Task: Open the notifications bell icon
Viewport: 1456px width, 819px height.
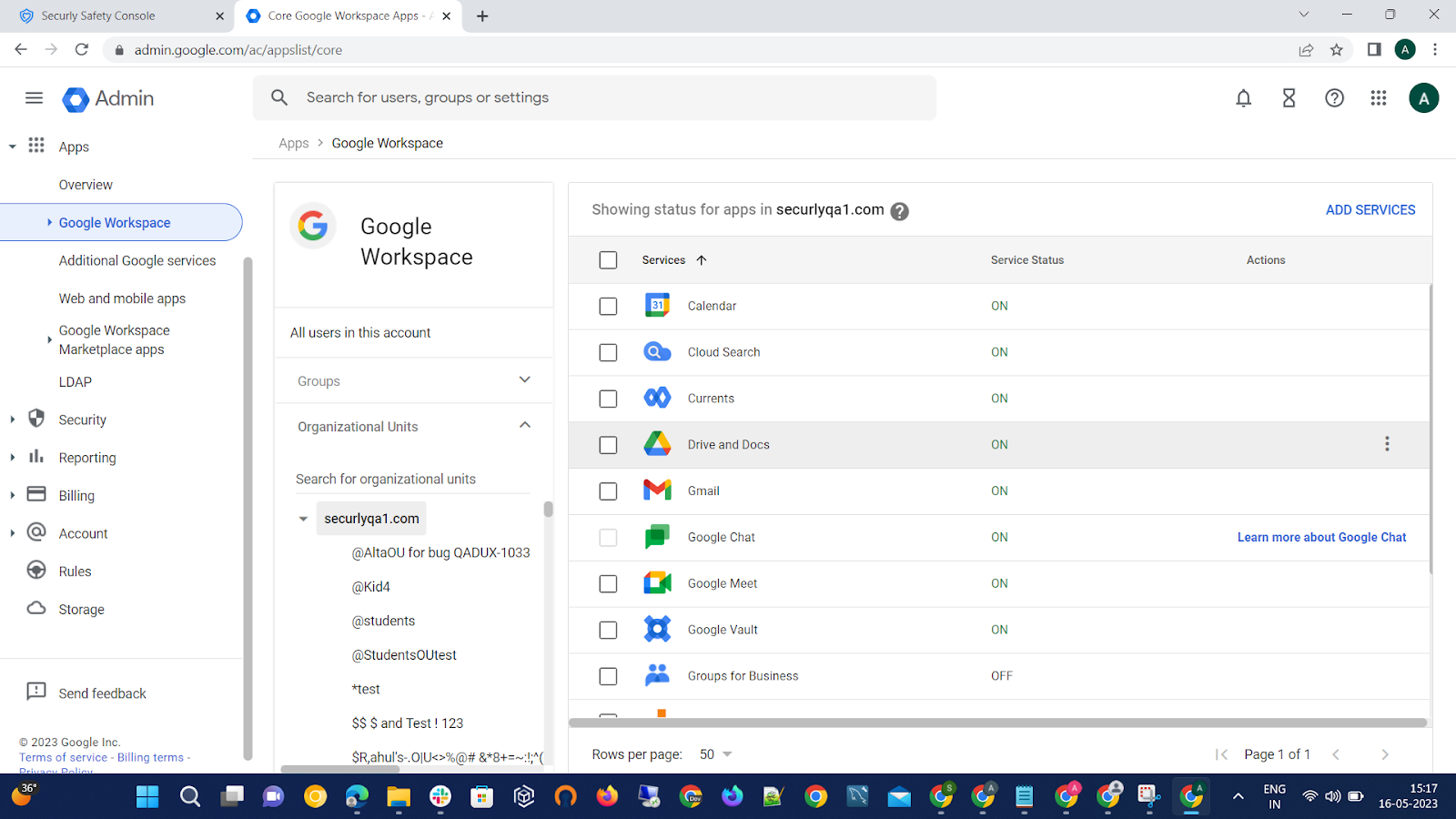Action: pos(1243,98)
